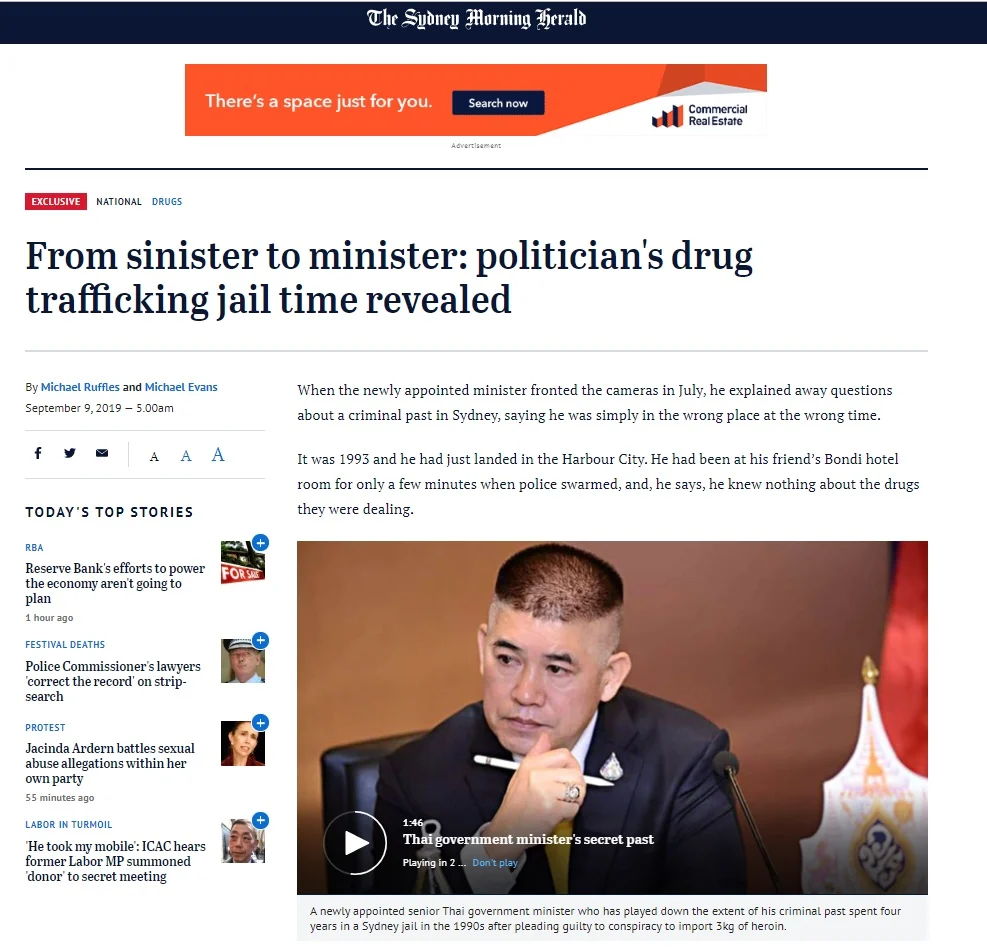Viewport: 987px width, 949px height.
Task: Select the largest text size A
Action: pos(218,454)
